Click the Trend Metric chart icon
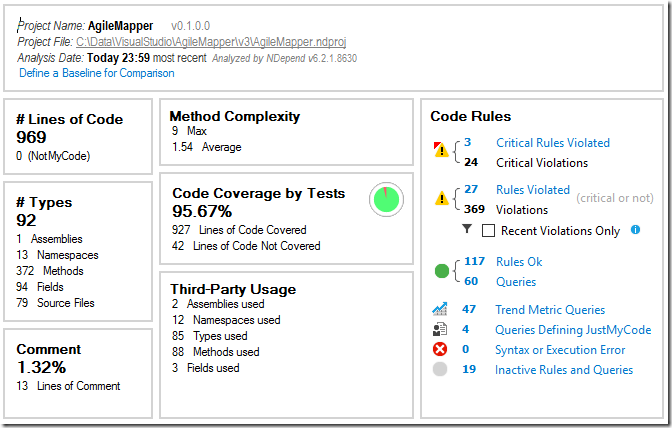 [x=440, y=309]
